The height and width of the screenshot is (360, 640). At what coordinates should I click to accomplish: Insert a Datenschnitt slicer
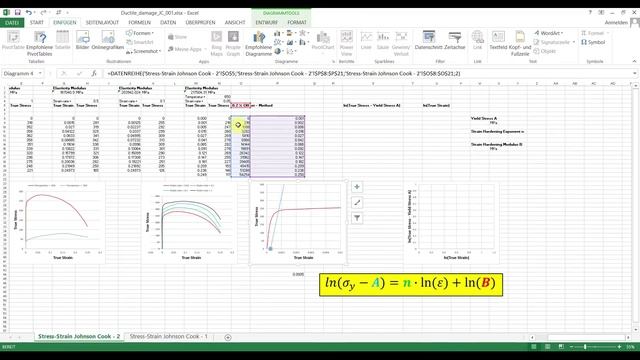click(428, 40)
